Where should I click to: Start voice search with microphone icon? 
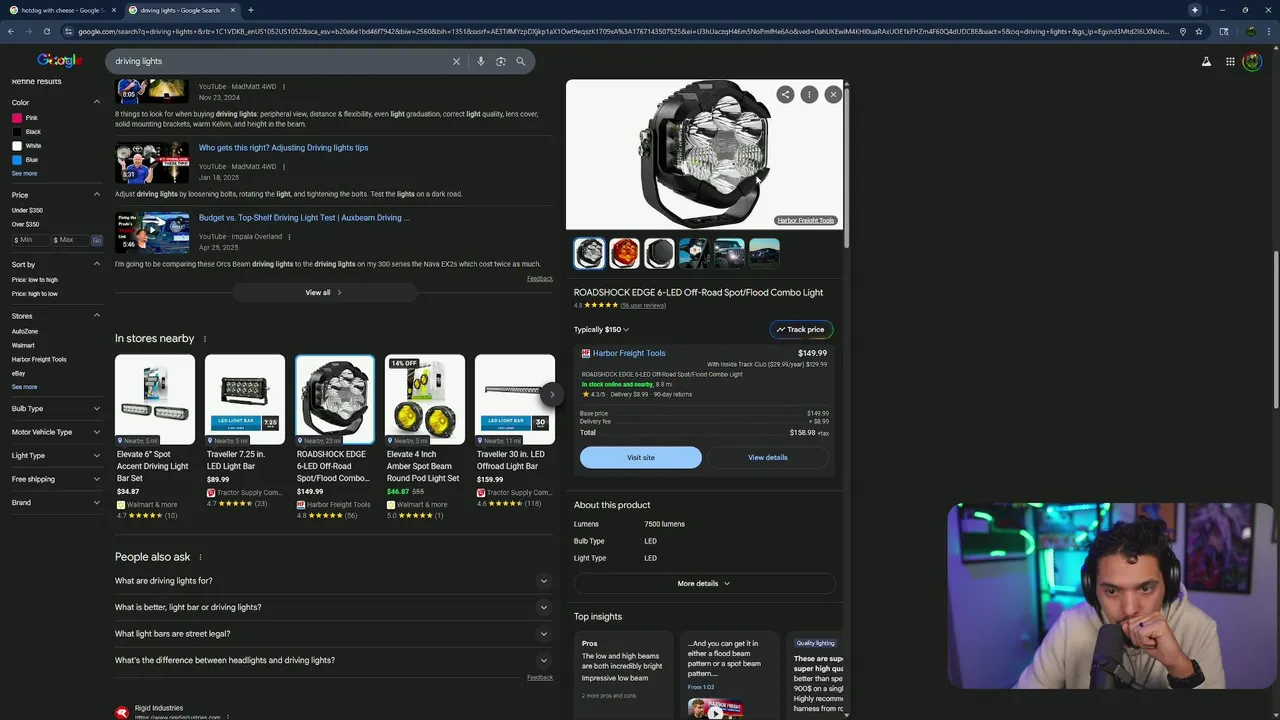coord(480,61)
